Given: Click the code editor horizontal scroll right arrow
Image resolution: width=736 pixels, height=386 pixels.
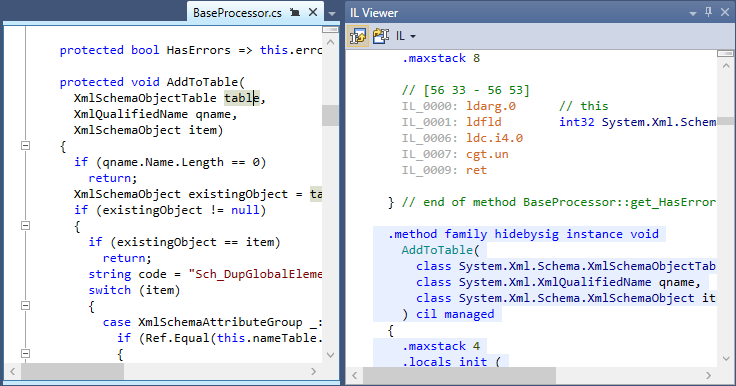Looking at the screenshot, I should [x=314, y=371].
